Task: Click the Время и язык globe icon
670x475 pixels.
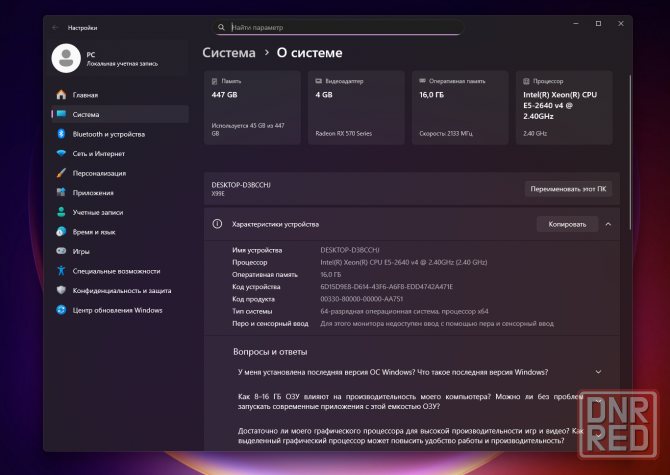Action: click(61, 232)
